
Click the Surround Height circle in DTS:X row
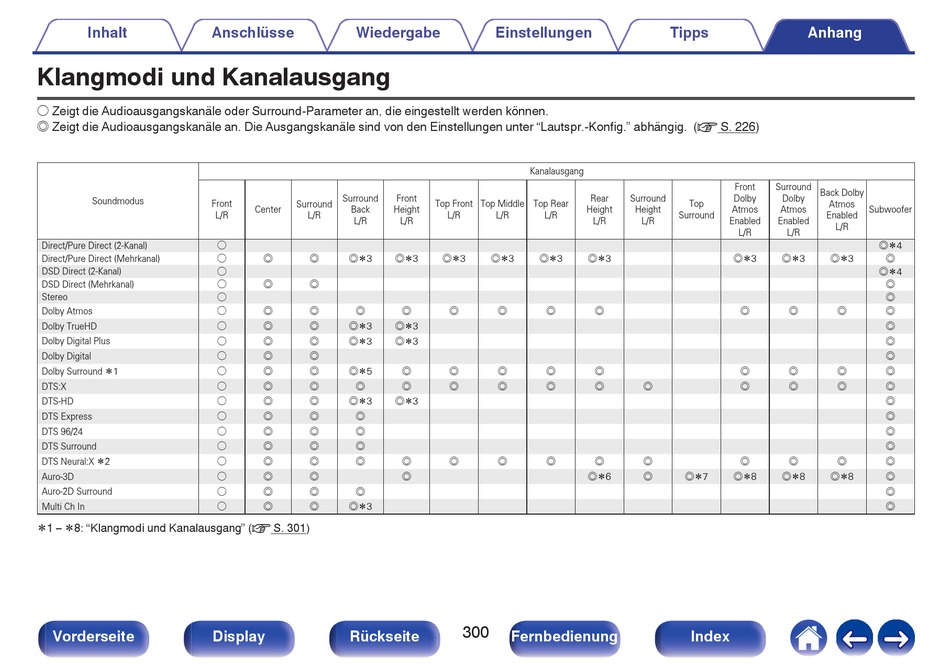coord(648,386)
